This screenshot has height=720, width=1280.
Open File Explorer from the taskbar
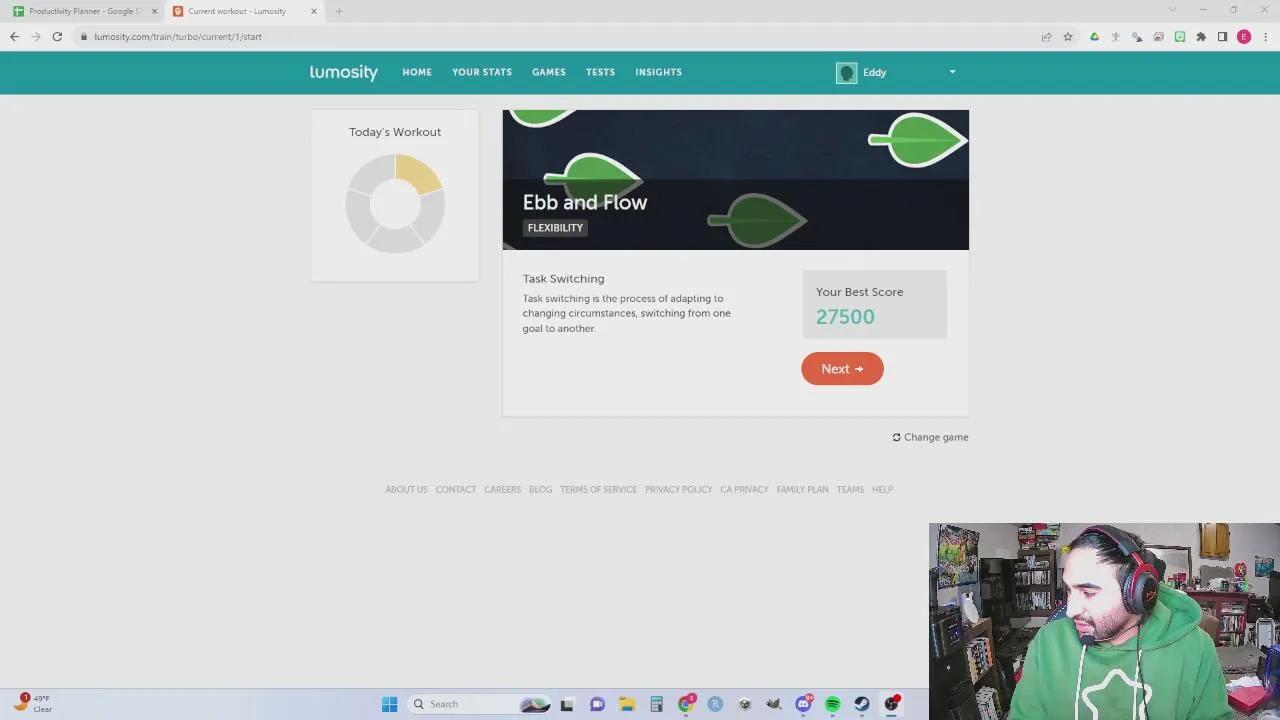627,704
